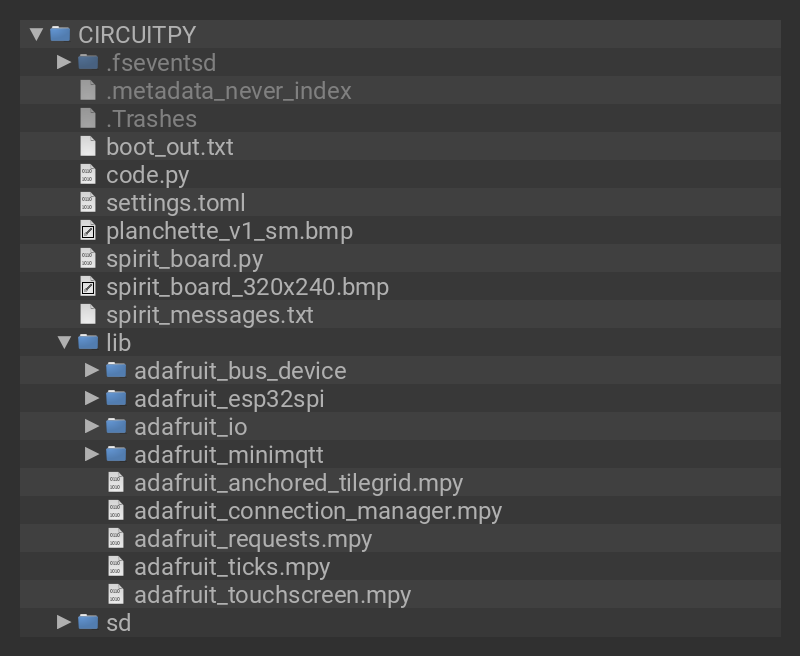Select the spirit_messages.txt file
Screen dimensions: 800x656
pos(209,315)
